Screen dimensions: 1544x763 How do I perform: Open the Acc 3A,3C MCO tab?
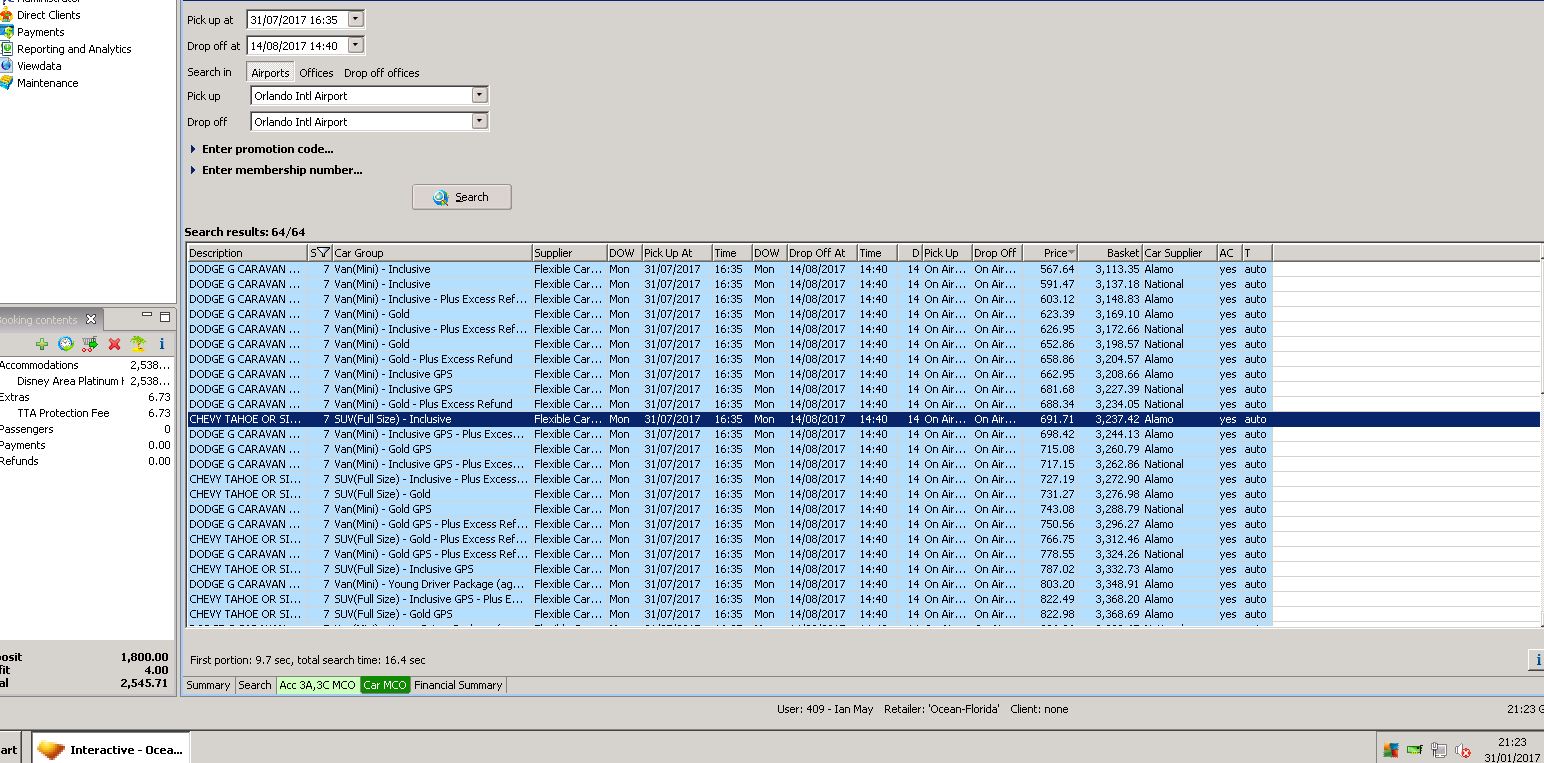coord(317,685)
